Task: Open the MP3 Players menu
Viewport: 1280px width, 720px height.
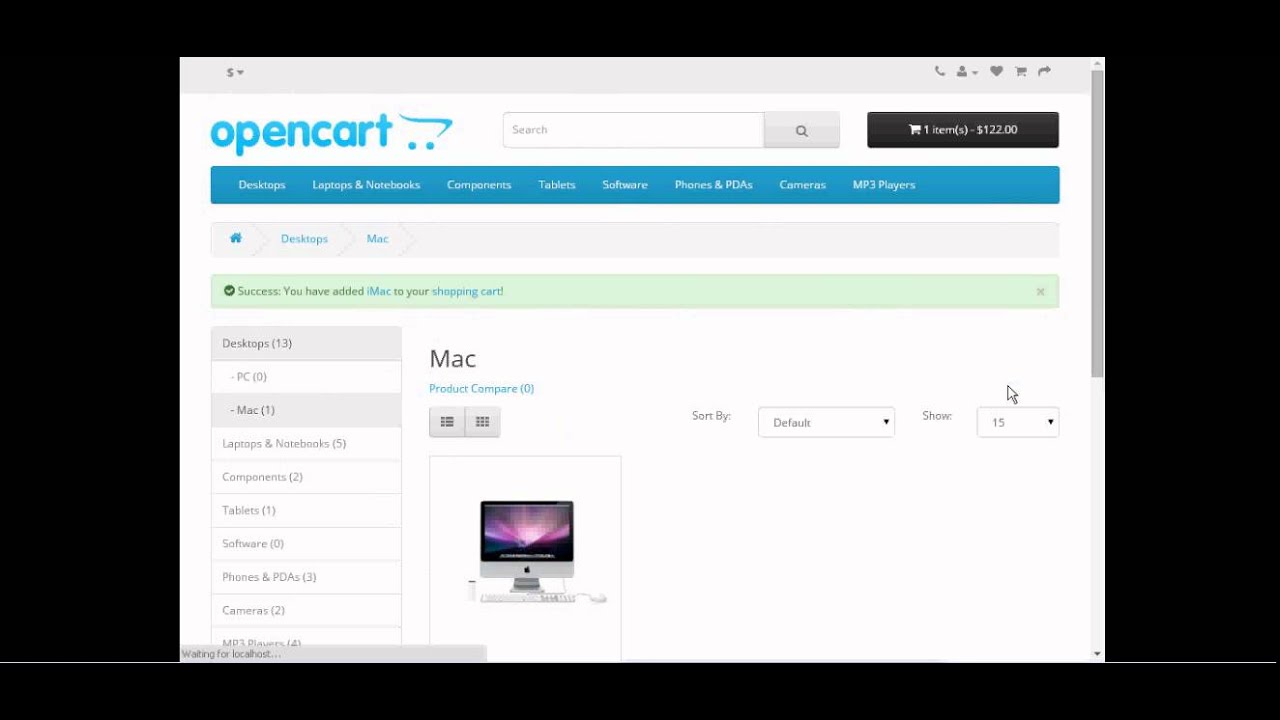Action: pyautogui.click(x=884, y=185)
